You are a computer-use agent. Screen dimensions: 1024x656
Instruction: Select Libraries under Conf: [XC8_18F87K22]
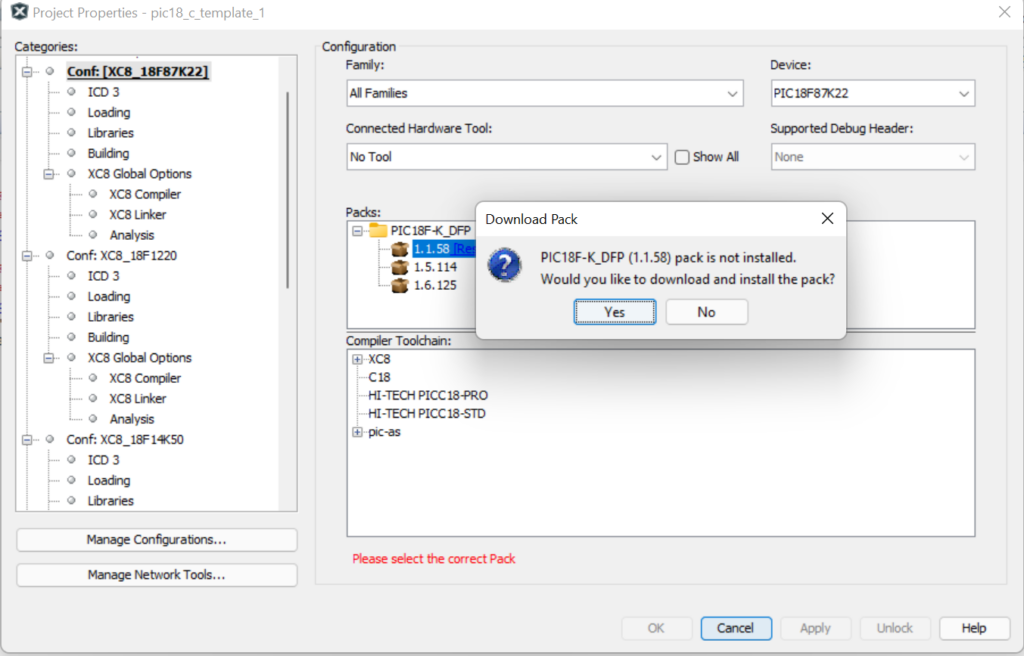point(110,133)
